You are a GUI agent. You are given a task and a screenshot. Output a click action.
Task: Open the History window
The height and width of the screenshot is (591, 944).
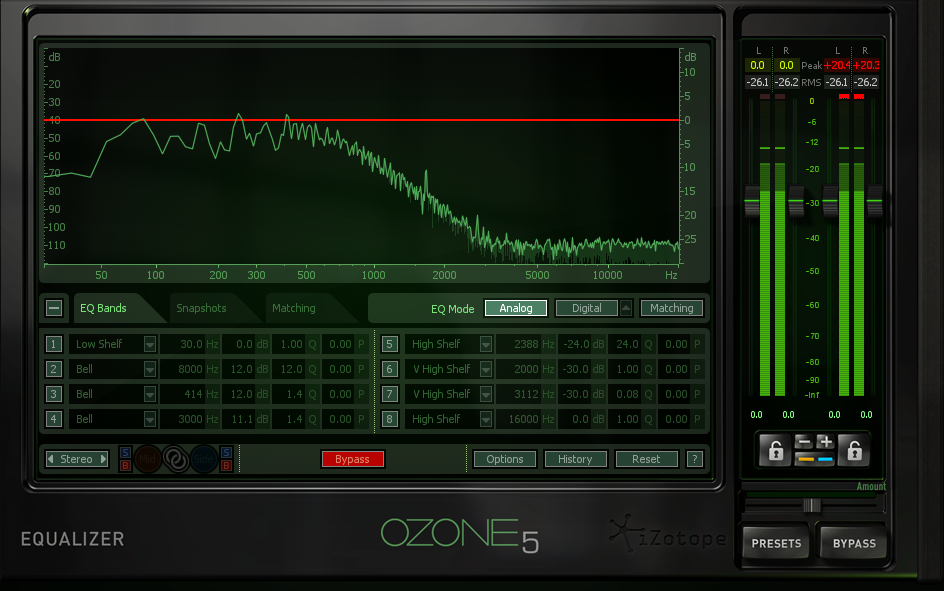575,459
